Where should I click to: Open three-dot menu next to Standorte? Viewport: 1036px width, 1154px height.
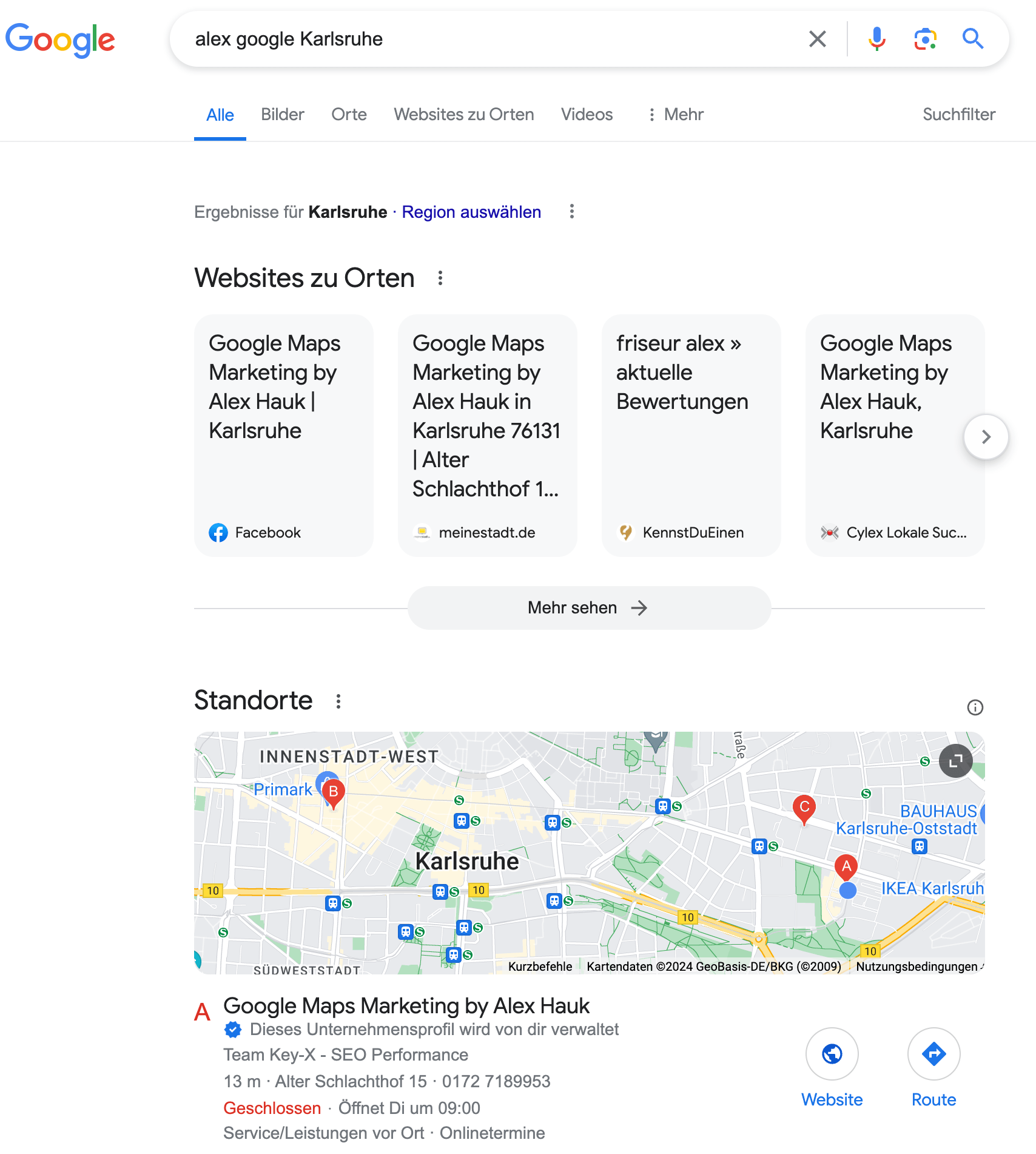[x=338, y=701]
